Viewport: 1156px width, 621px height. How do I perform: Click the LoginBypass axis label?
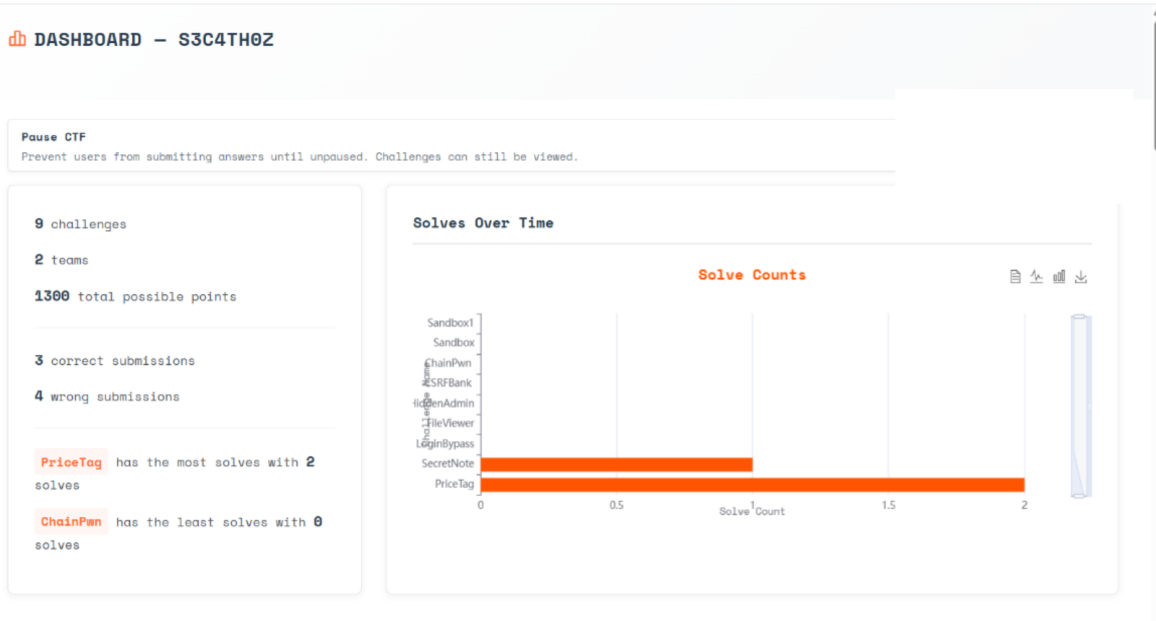(445, 443)
